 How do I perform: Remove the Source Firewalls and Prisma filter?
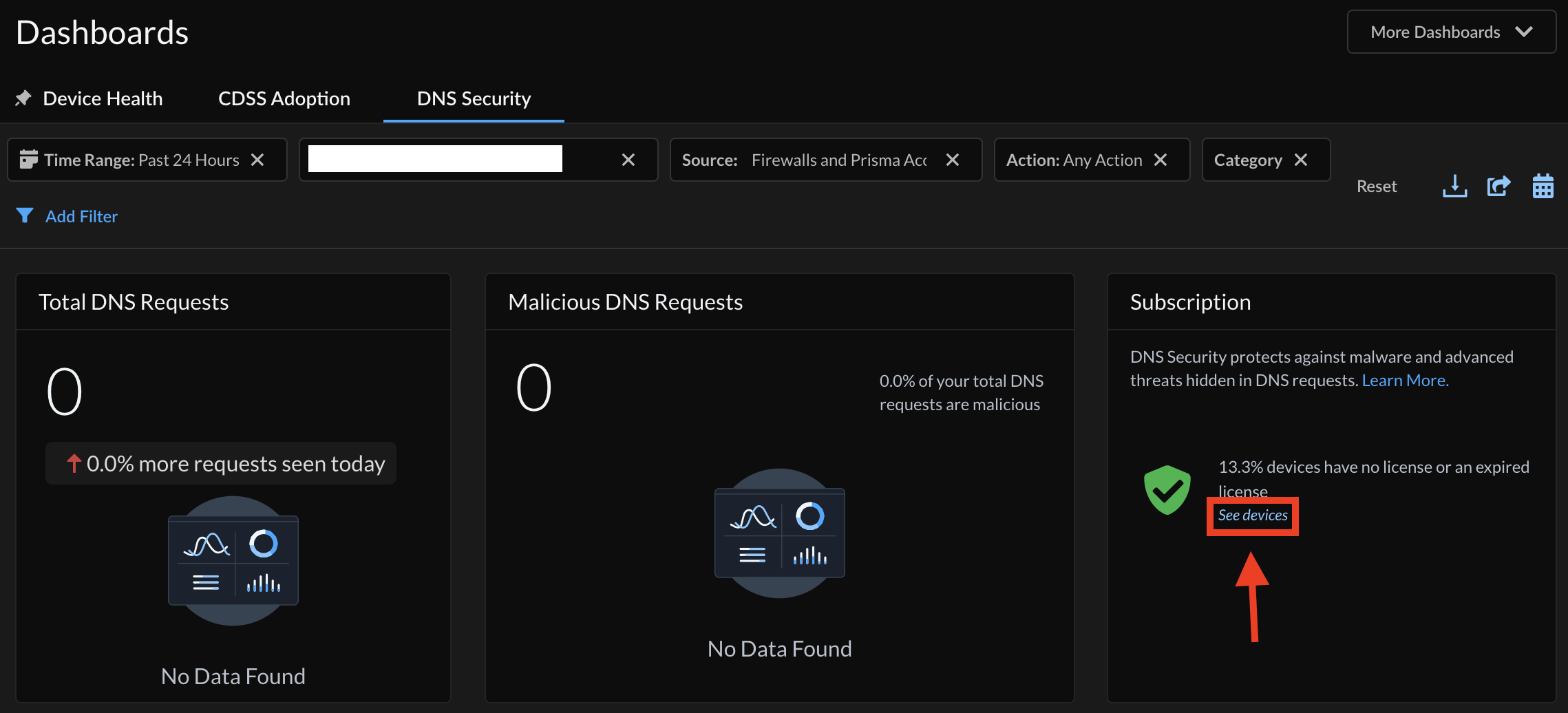point(953,159)
